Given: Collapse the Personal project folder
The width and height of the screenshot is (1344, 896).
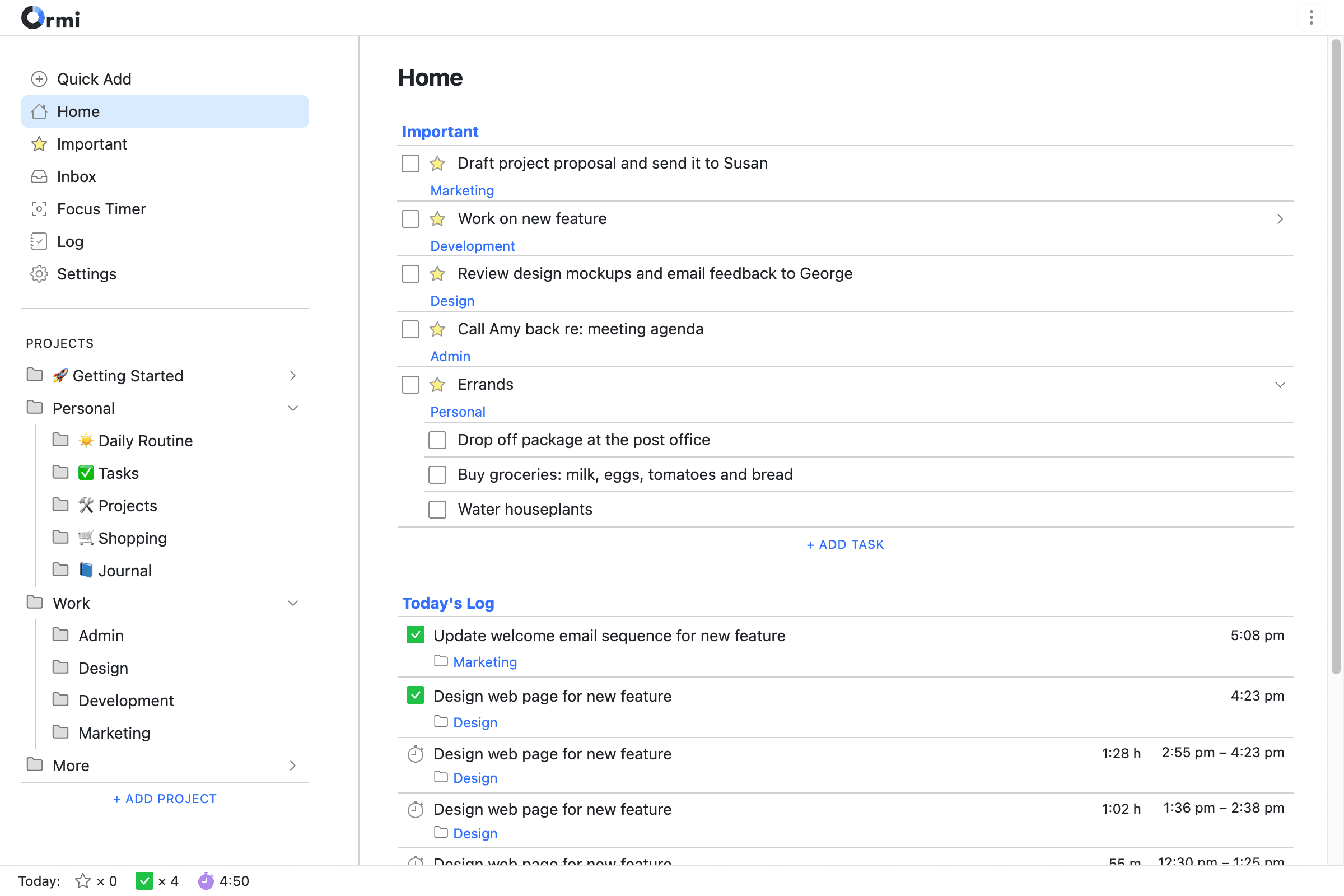Looking at the screenshot, I should click(292, 408).
